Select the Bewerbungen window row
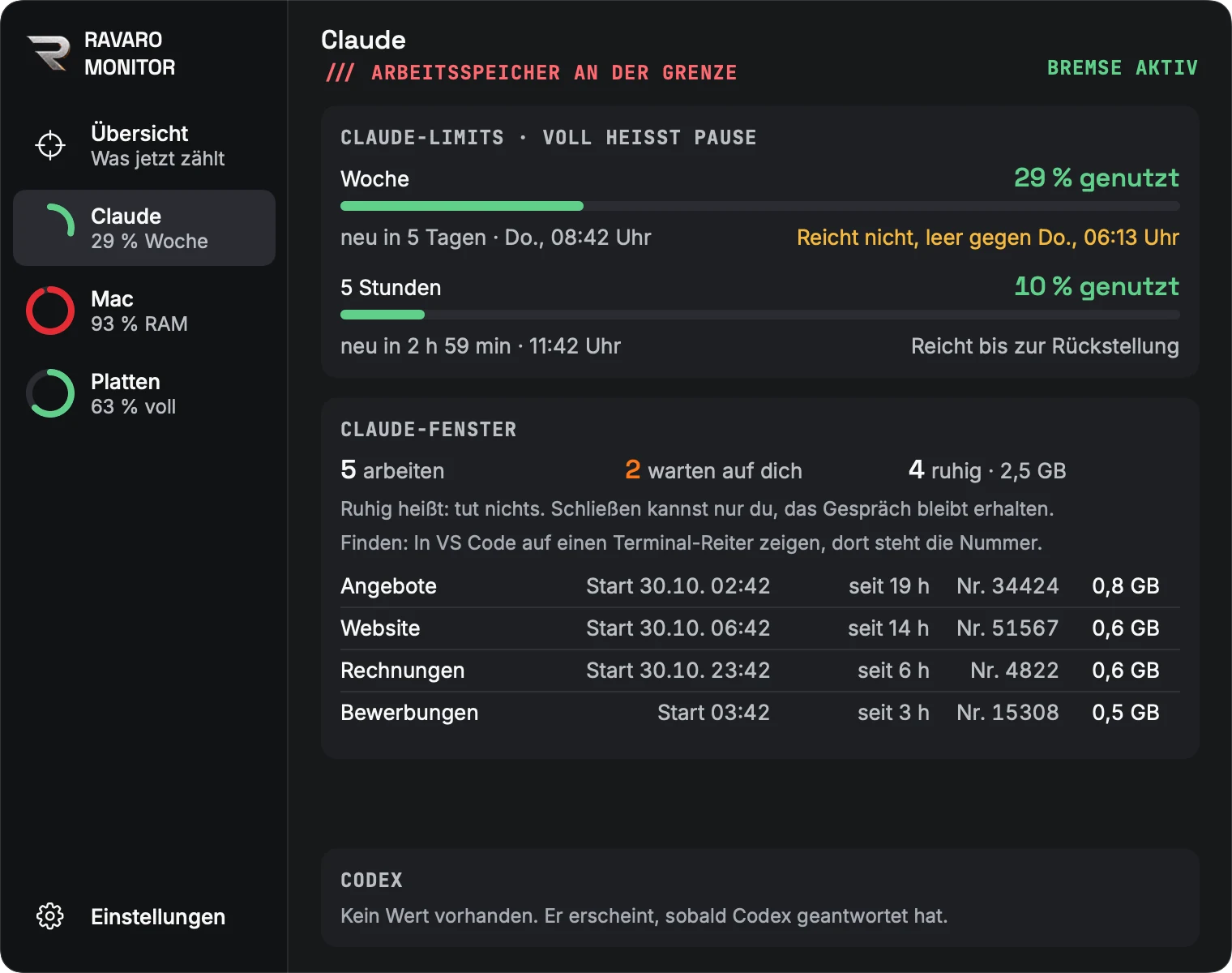Screen dimensions: 1232x973 click(760, 713)
